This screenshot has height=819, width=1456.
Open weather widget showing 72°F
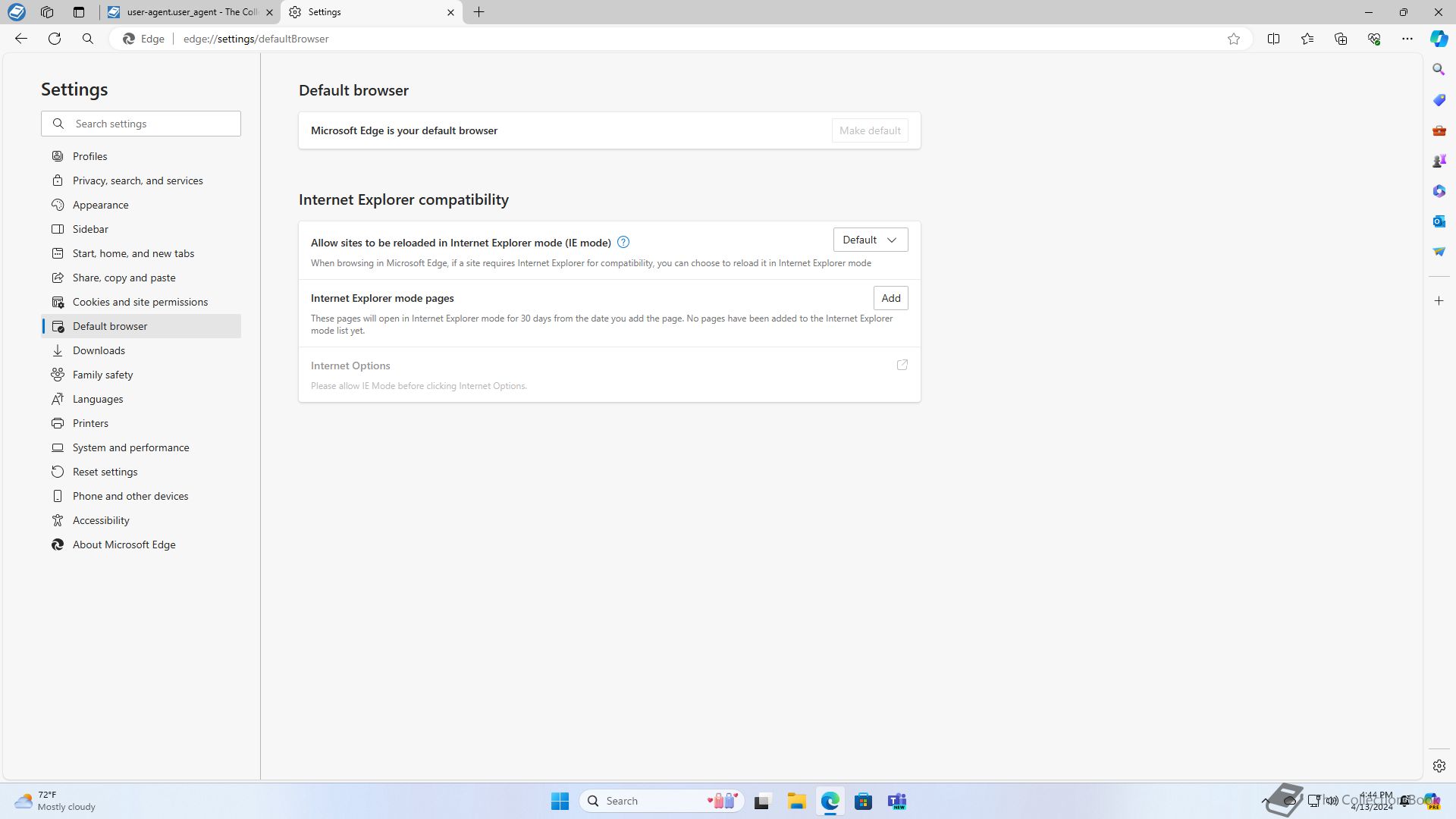point(56,801)
